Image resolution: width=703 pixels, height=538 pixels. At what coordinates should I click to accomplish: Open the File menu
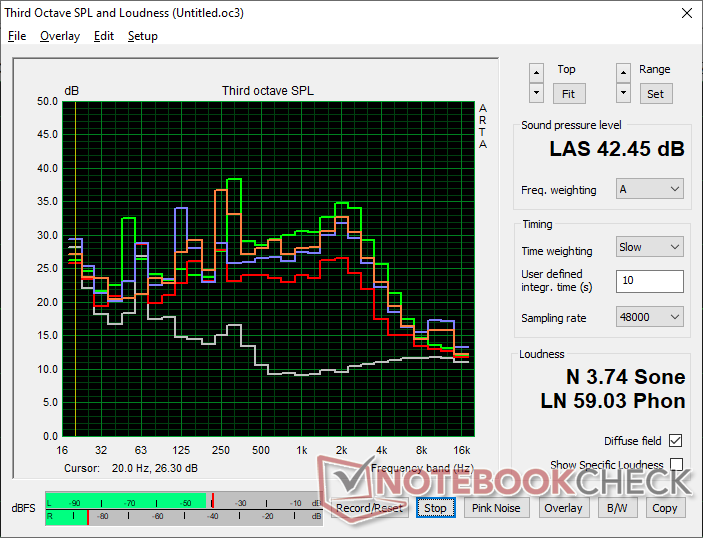[17, 36]
